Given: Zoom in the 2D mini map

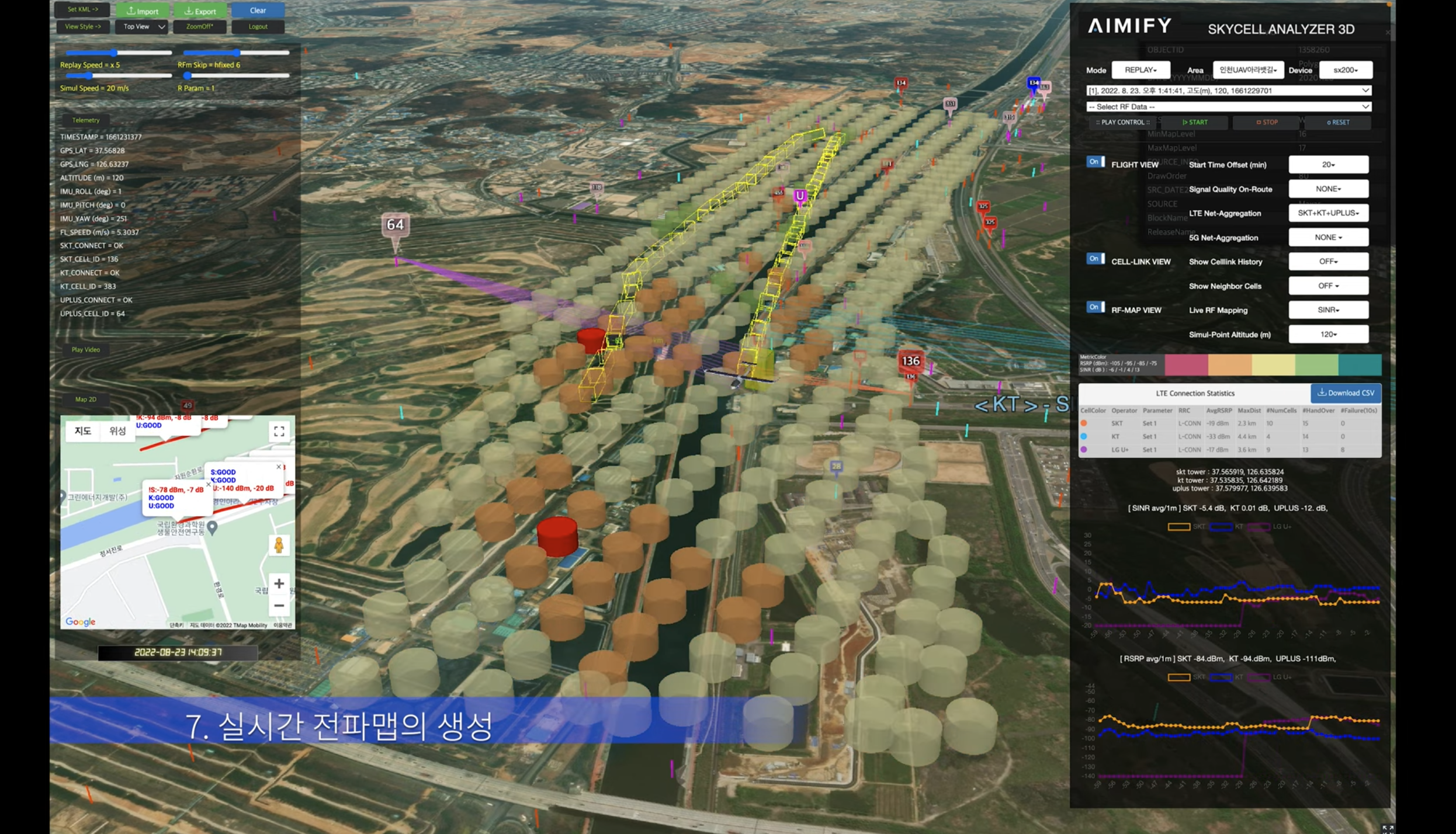Looking at the screenshot, I should click(x=279, y=583).
